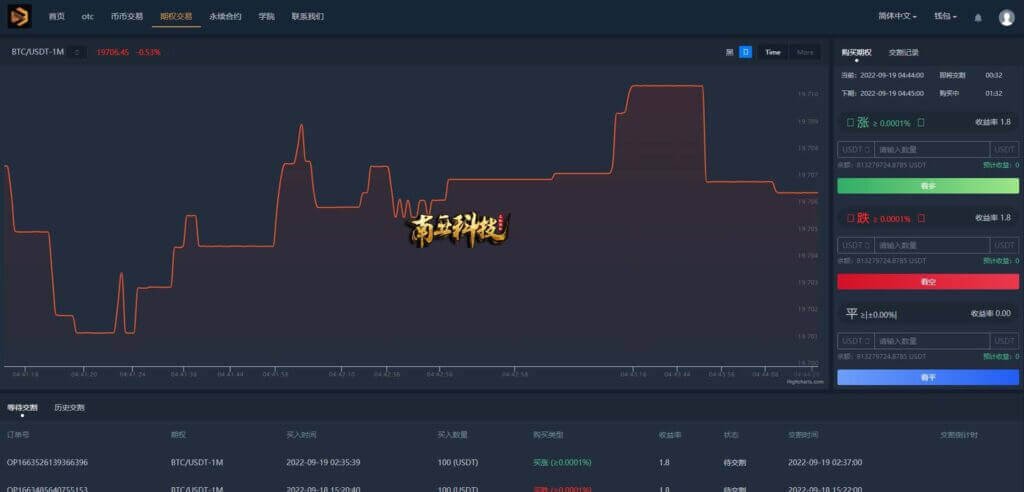
Task: Open the user avatar profile
Action: point(1006,17)
